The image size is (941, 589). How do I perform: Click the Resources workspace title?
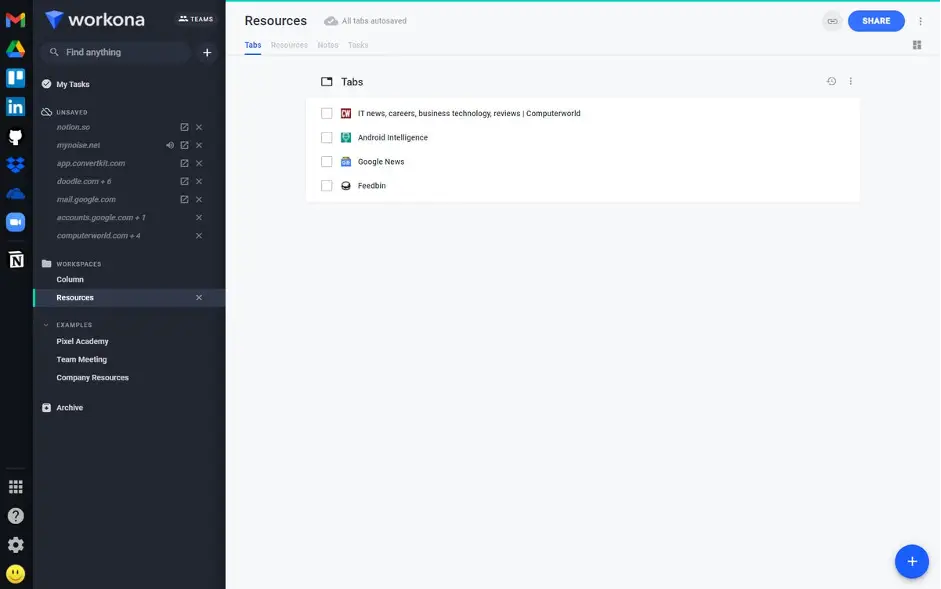point(275,21)
